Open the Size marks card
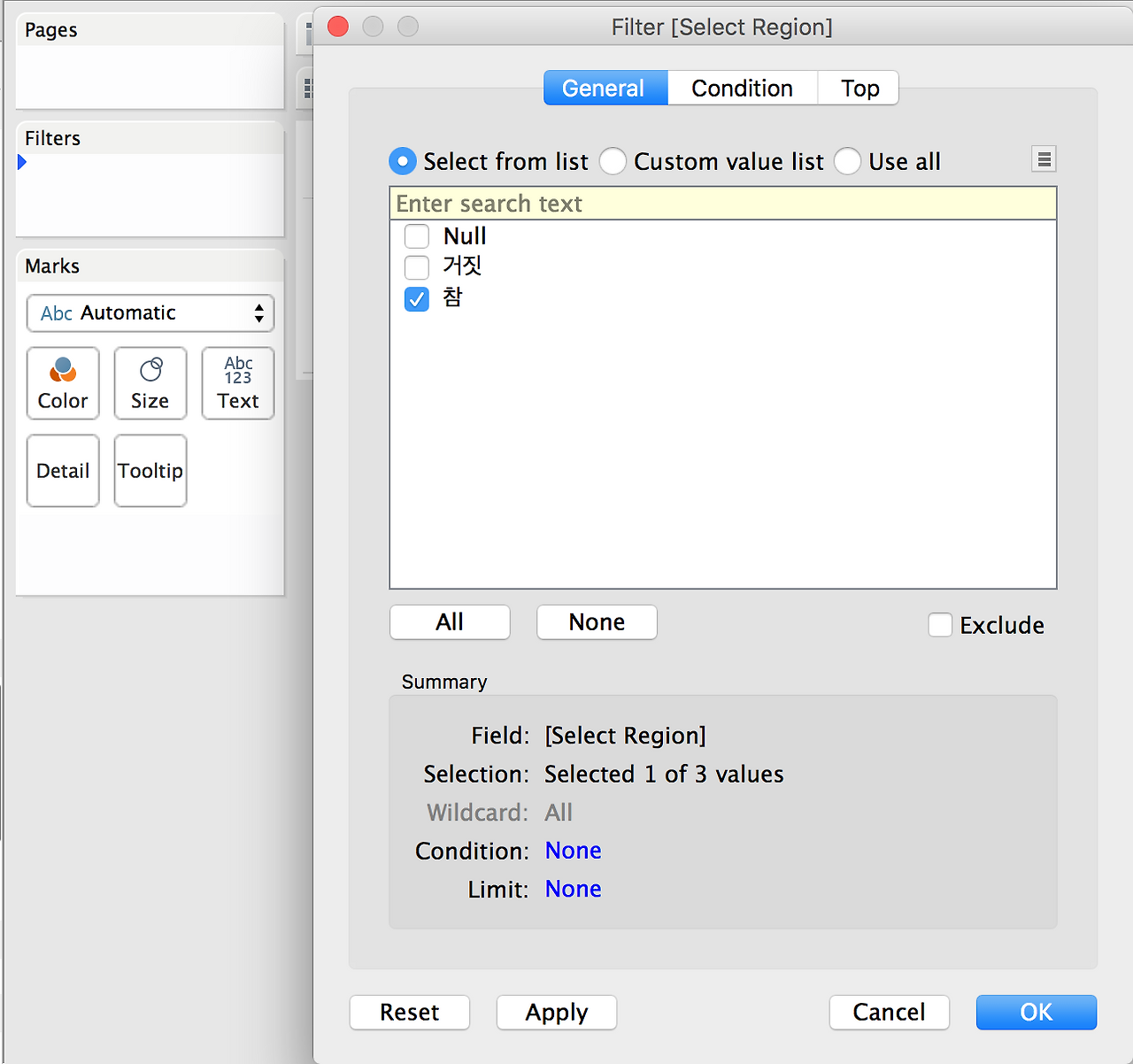Image resolution: width=1133 pixels, height=1064 pixels. 150,383
